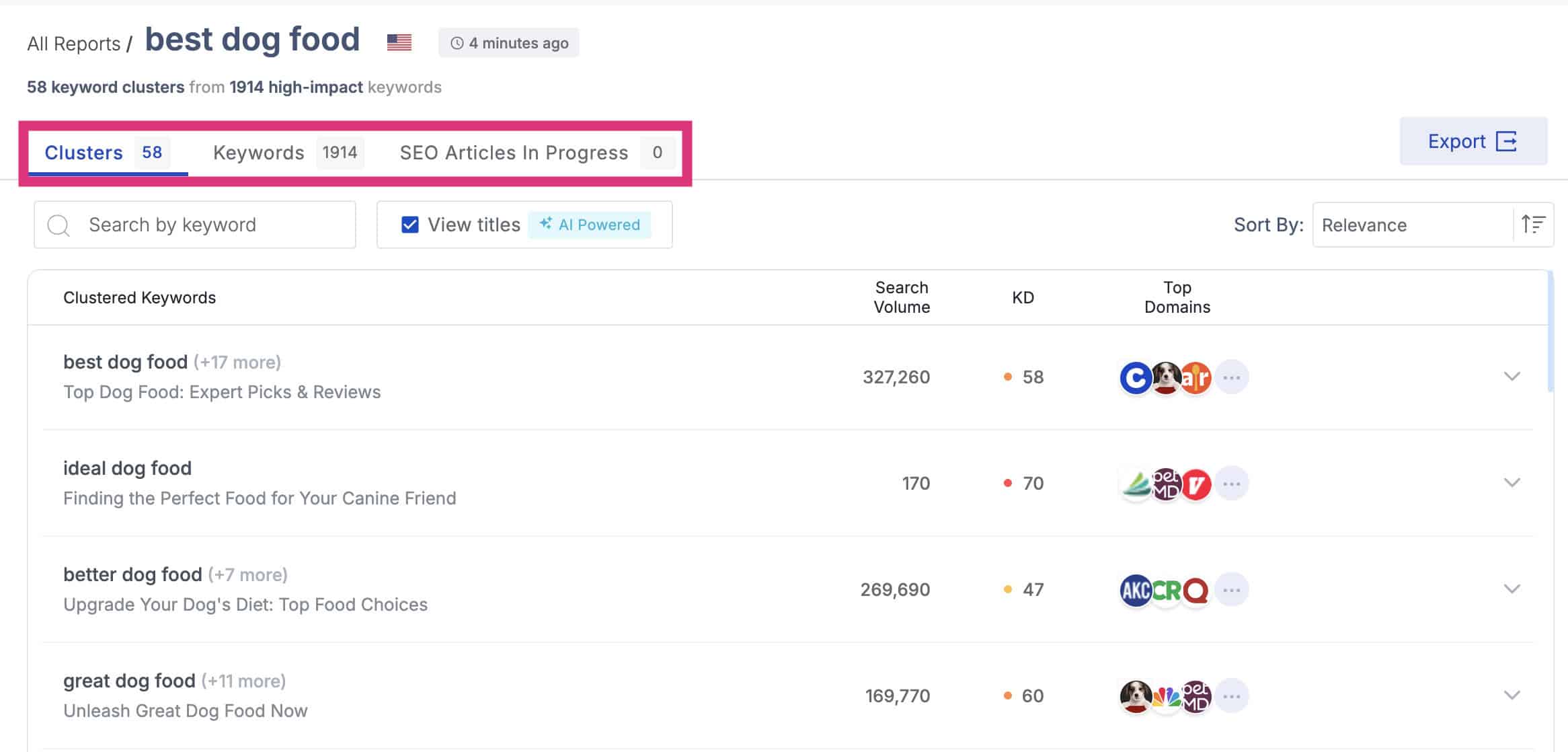
Task: Click the ideal dog food search volume 170
Action: 916,483
